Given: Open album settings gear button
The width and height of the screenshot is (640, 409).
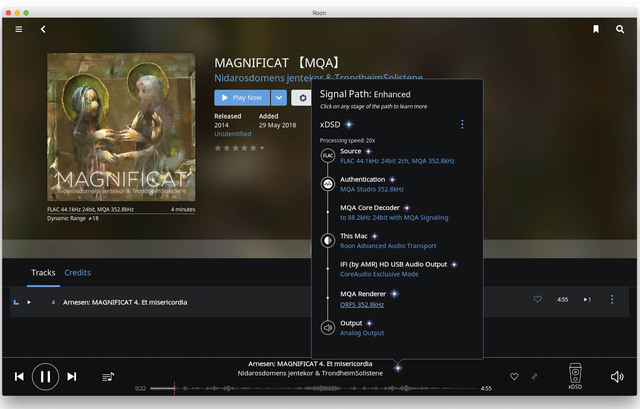Looking at the screenshot, I should [x=300, y=98].
